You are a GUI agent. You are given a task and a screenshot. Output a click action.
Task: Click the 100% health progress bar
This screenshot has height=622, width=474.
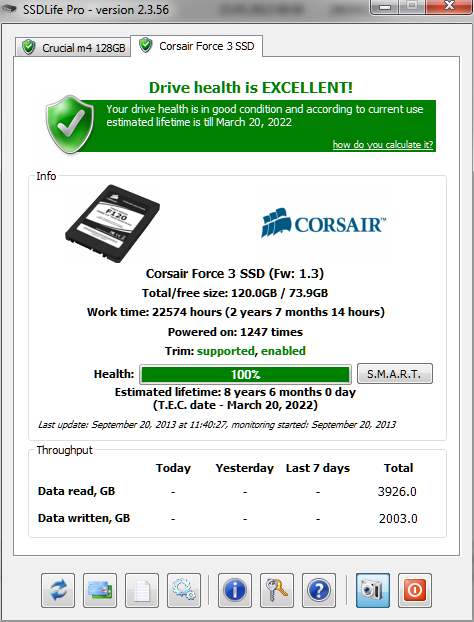point(245,374)
